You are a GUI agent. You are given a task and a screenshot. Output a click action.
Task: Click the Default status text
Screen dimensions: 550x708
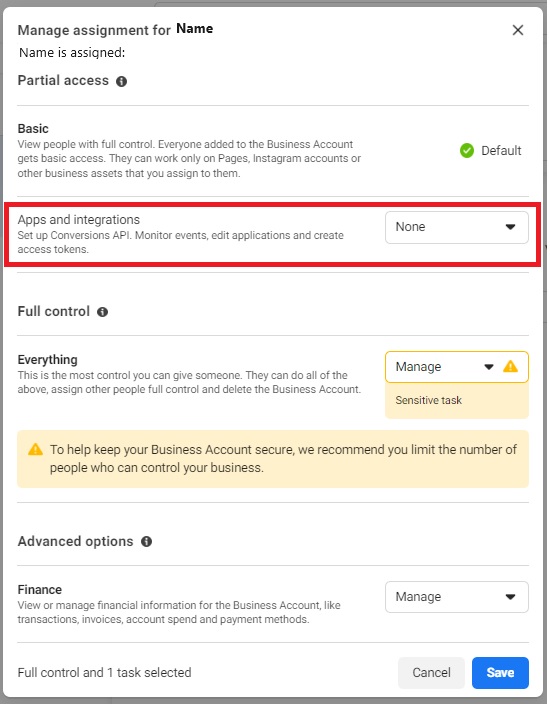501,150
